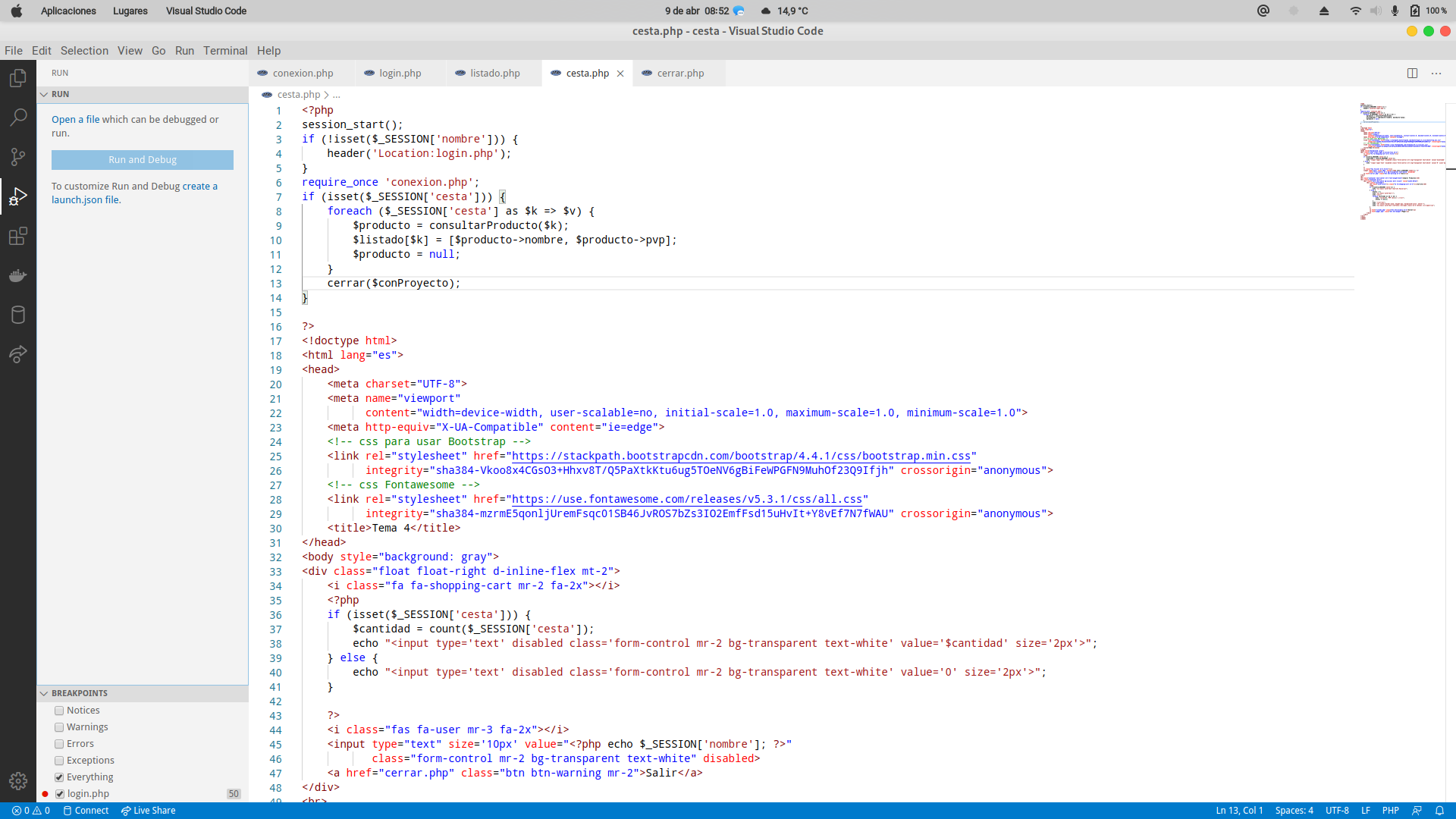Close the cesta.php tab

pyautogui.click(x=620, y=74)
